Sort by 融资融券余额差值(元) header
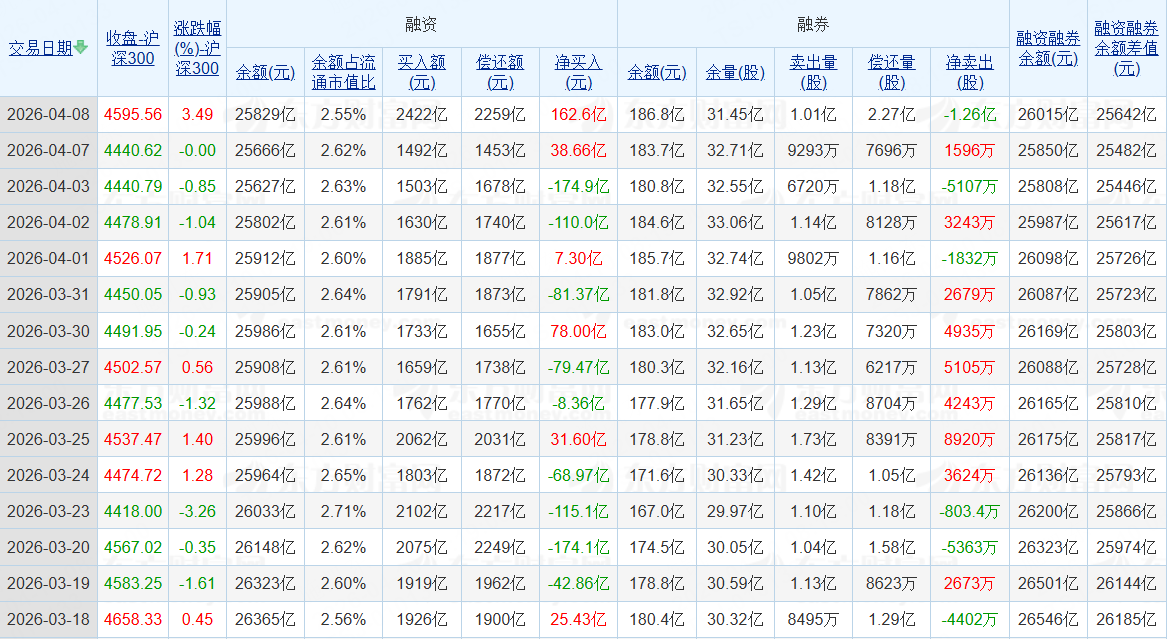The height and width of the screenshot is (639, 1168). coord(1126,48)
